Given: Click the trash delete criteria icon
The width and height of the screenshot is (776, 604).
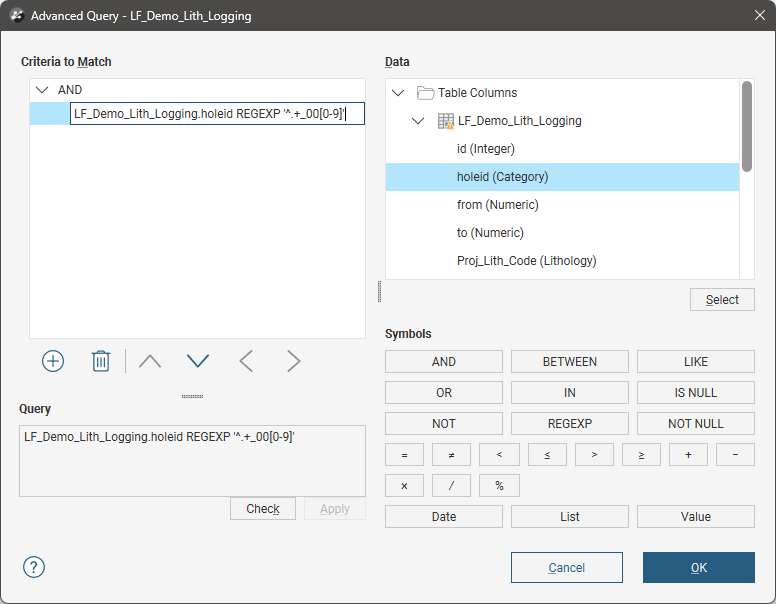Looking at the screenshot, I should pos(101,361).
